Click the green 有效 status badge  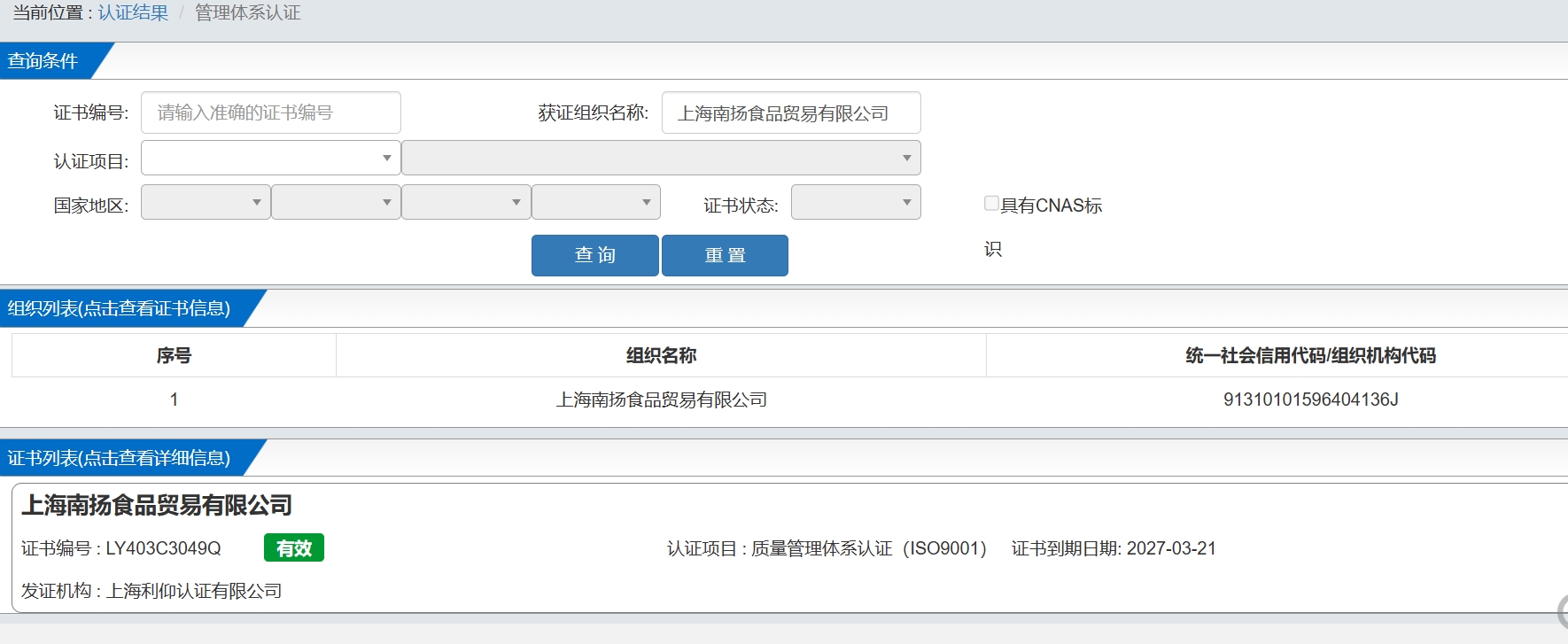[x=294, y=548]
